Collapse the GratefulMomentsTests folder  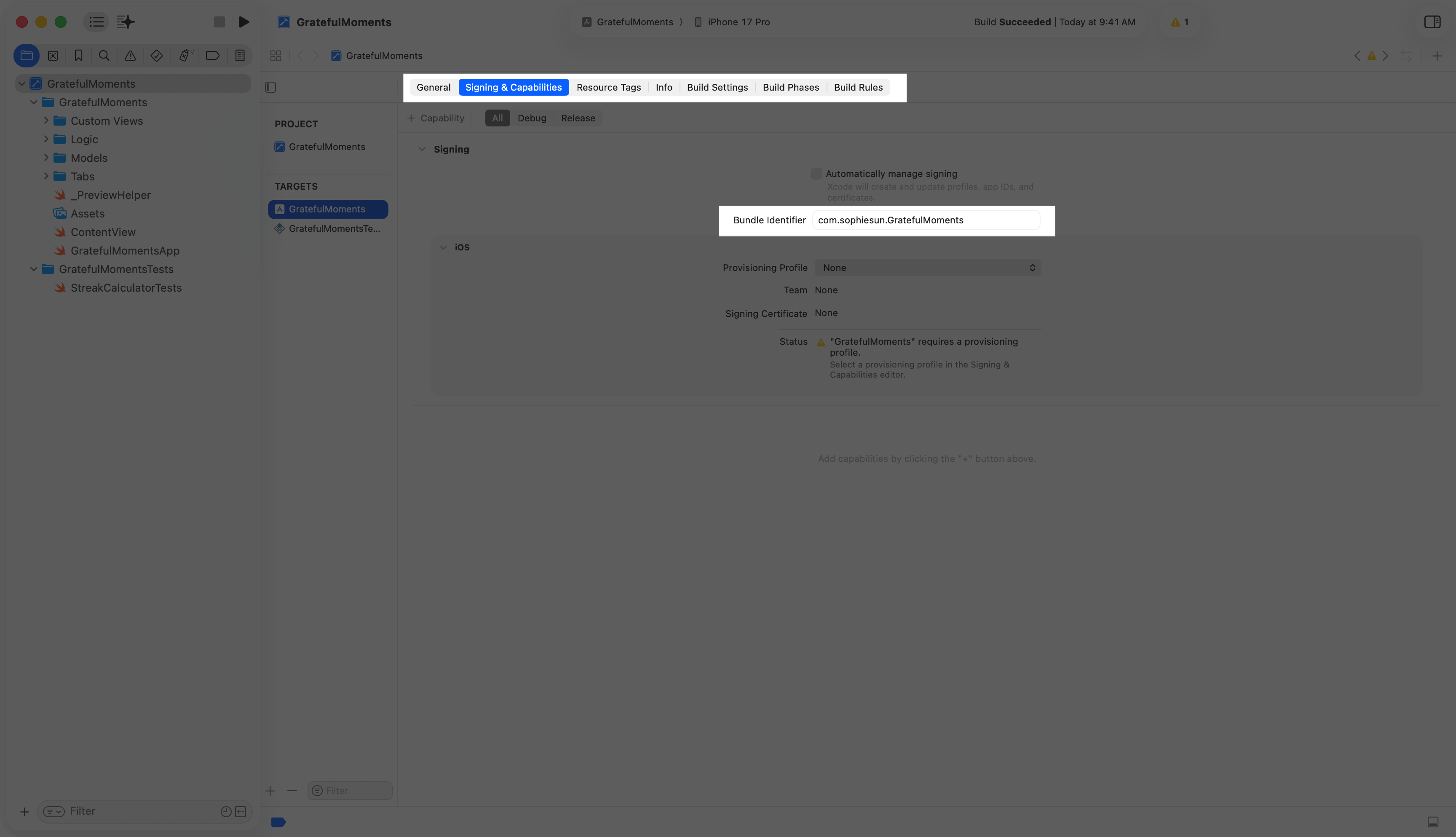(34, 269)
